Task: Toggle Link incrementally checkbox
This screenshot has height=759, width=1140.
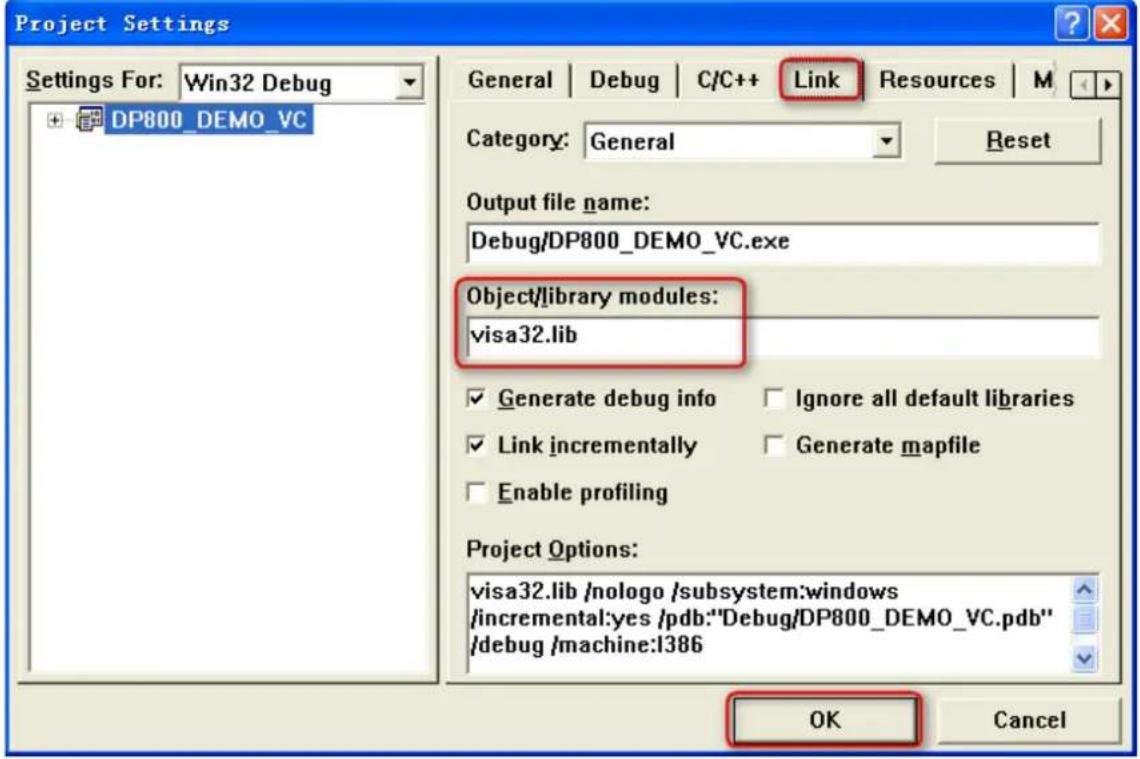Action: click(476, 445)
